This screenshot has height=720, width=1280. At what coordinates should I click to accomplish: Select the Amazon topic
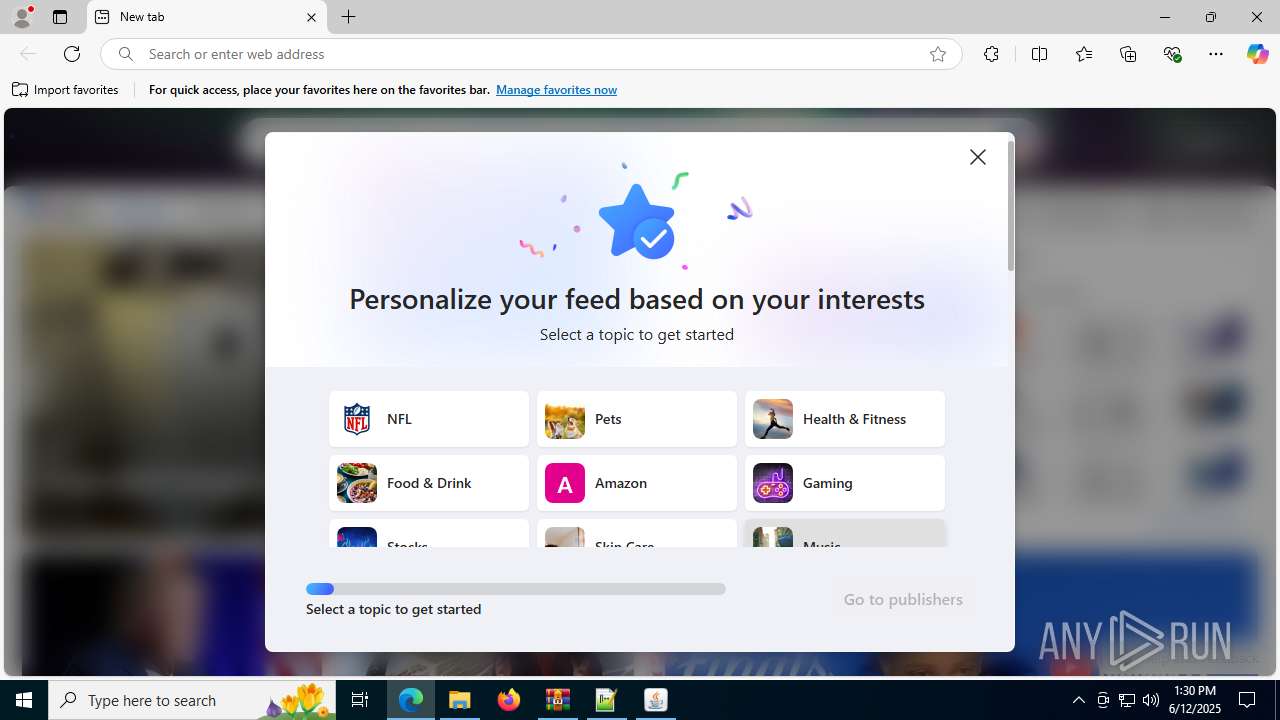tap(637, 483)
